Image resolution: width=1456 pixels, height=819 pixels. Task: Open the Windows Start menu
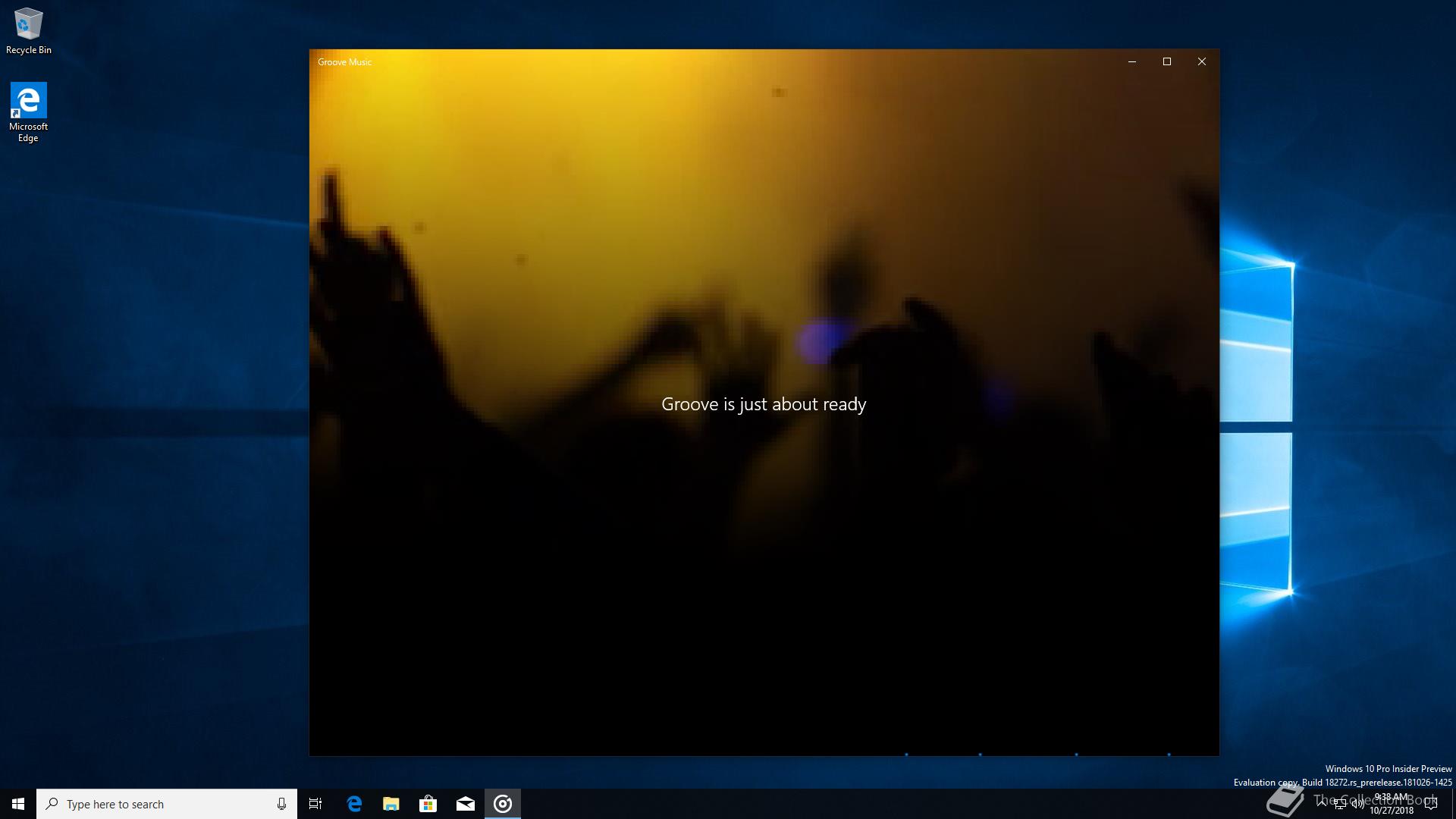18,804
